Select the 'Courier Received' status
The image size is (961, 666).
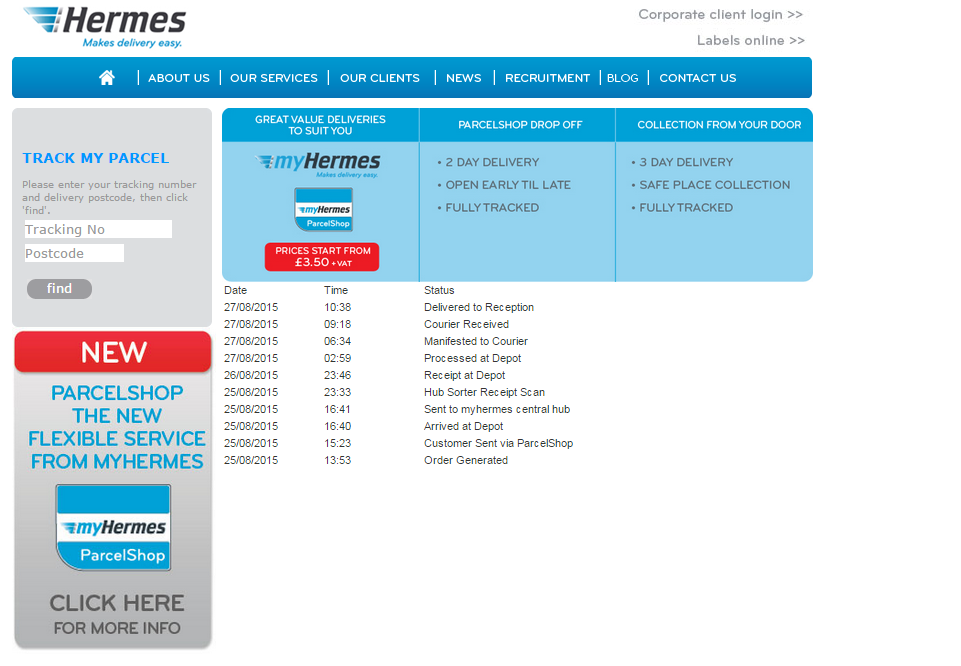[466, 324]
